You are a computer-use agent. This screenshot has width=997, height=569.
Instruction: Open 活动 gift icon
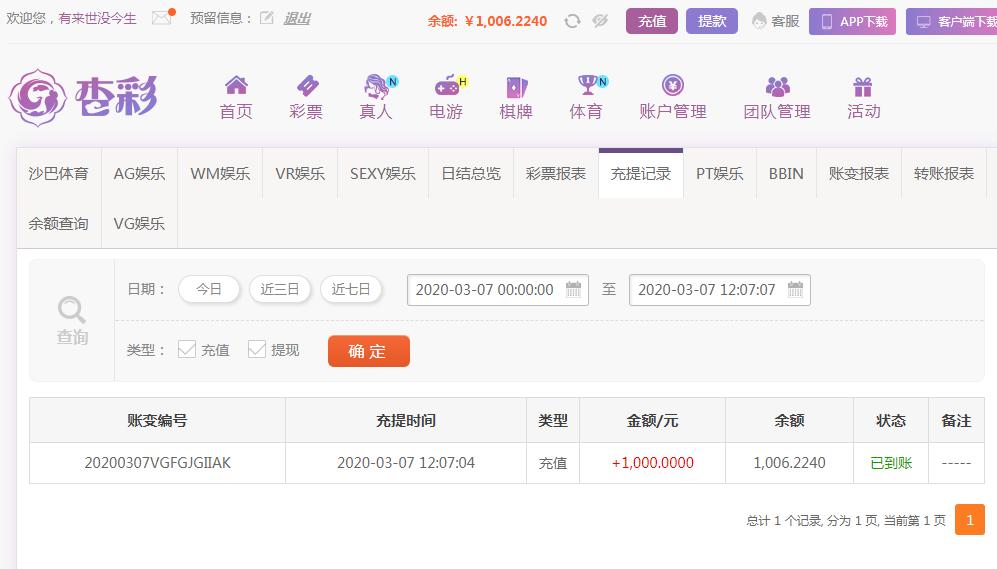point(863,86)
